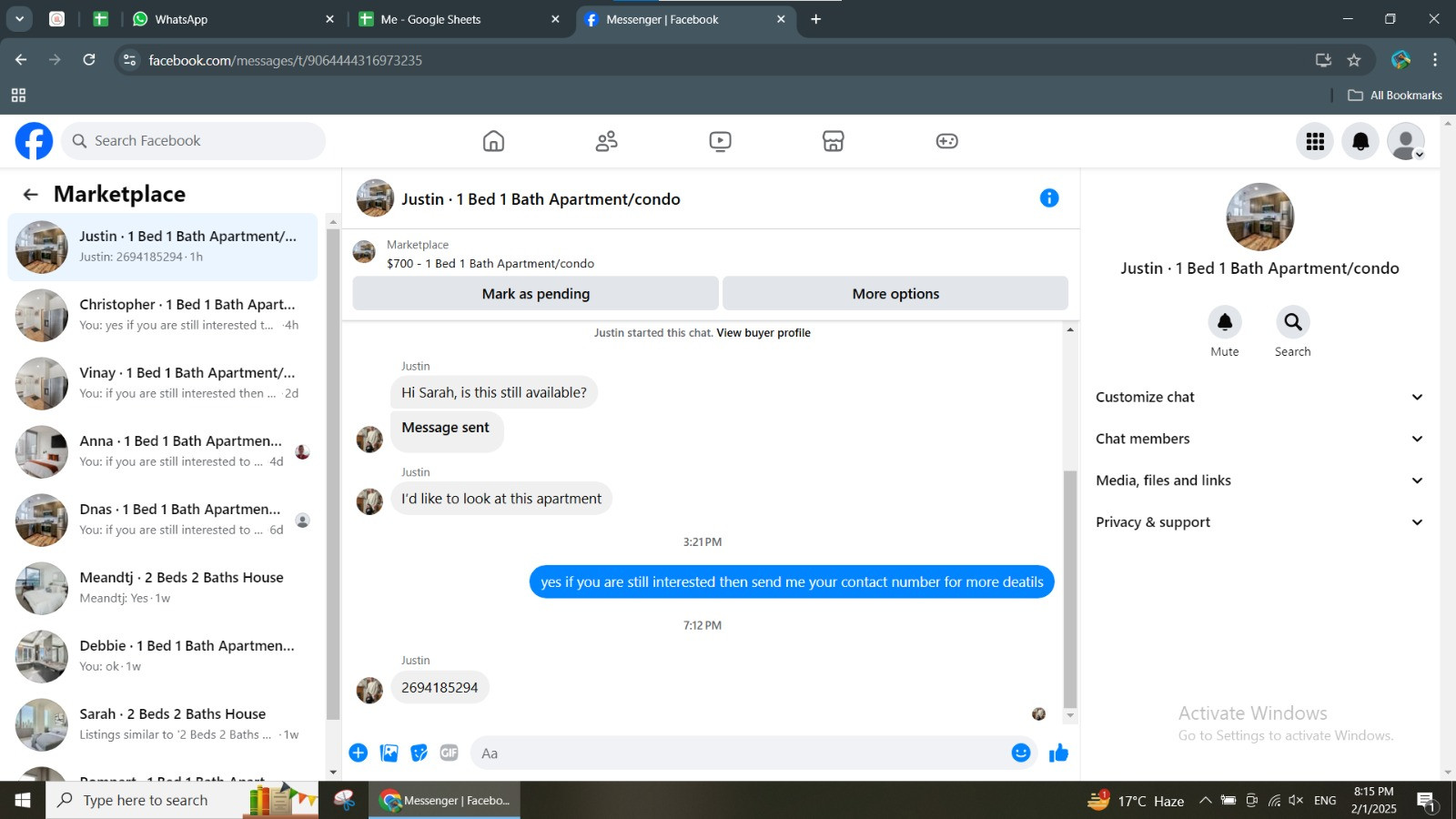Screen dimensions: 1456x819
Task: Choose a GIF icon in composer
Action: point(449,753)
